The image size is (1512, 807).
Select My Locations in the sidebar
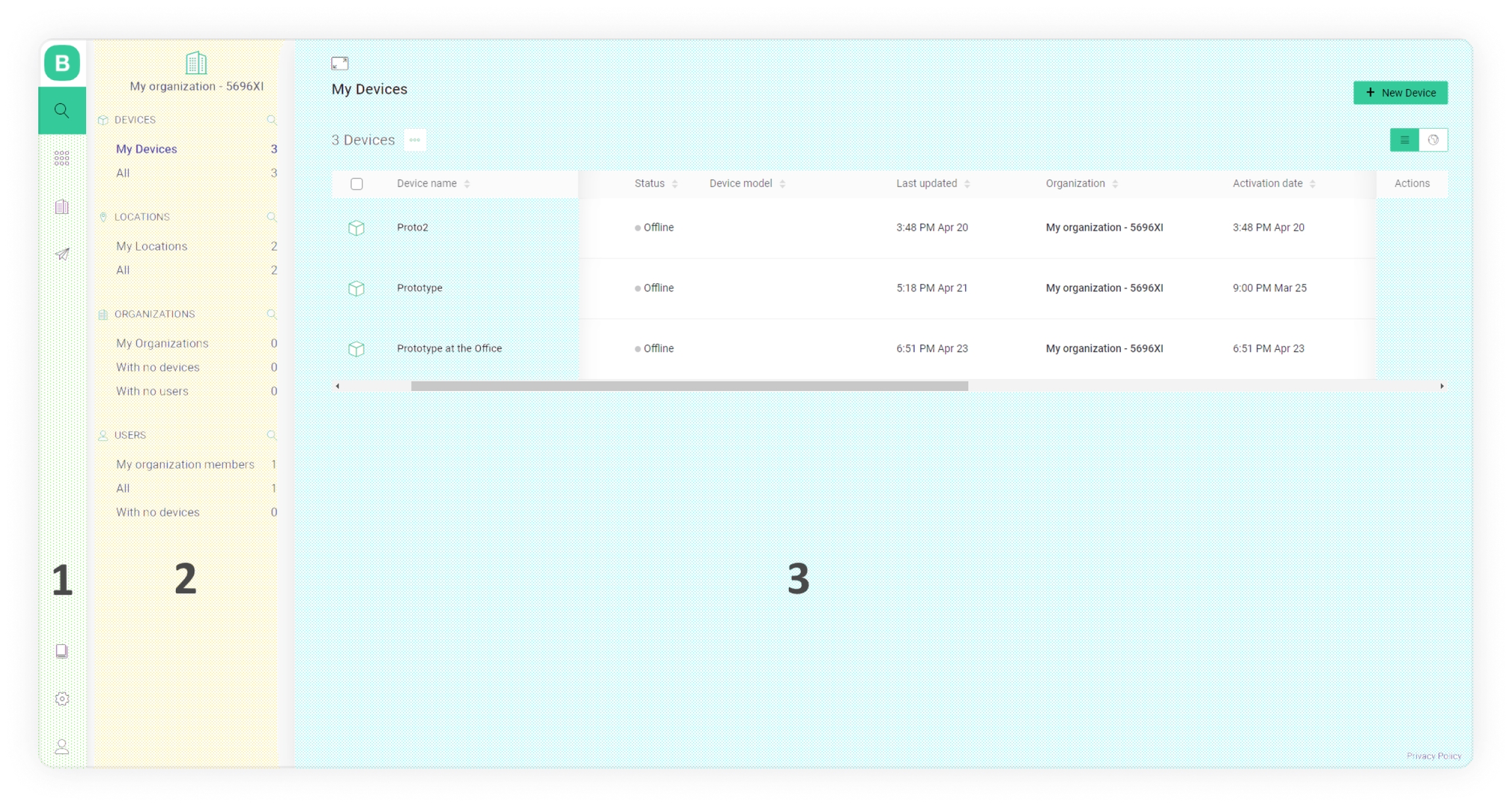(x=152, y=246)
